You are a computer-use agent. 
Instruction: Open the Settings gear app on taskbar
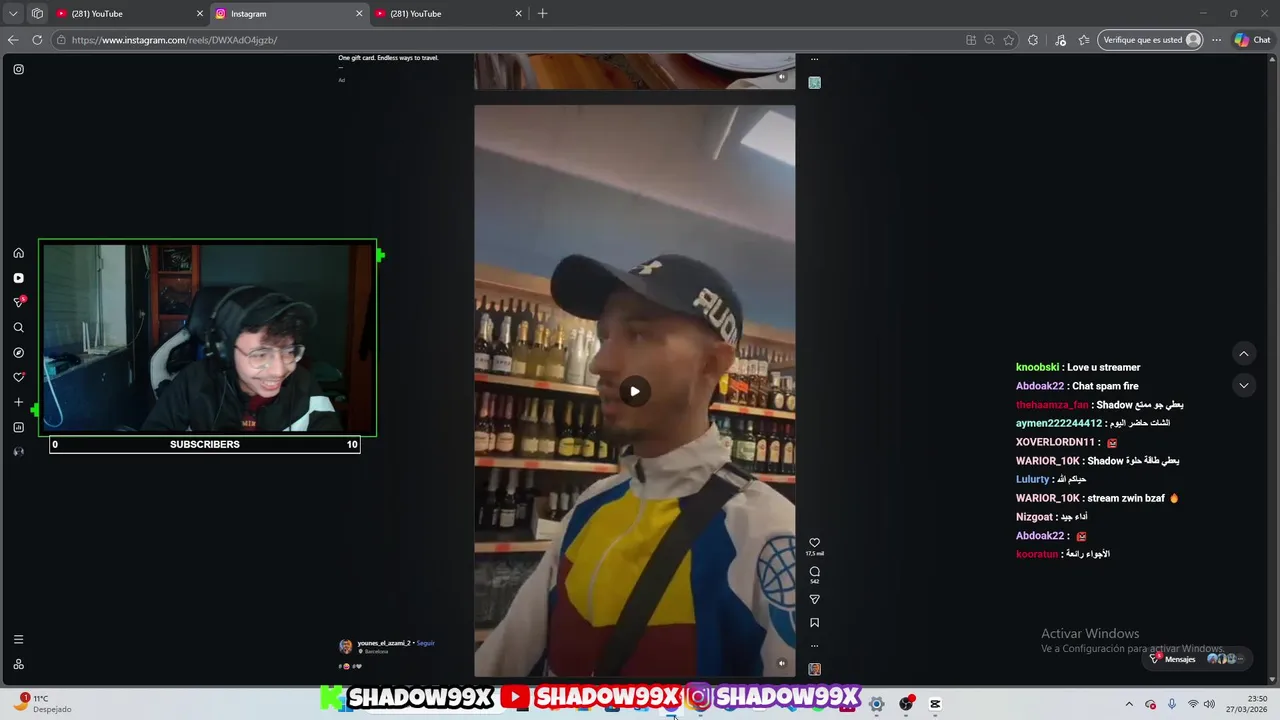[876, 704]
